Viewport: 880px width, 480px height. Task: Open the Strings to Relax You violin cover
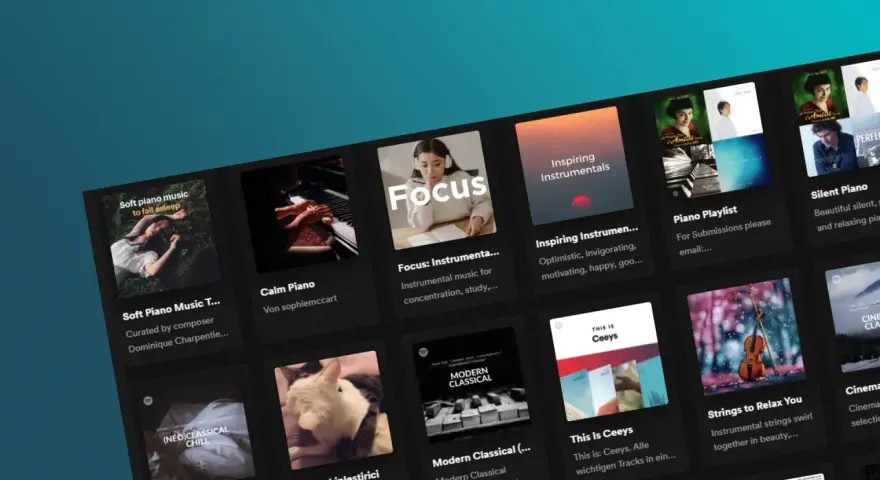click(x=746, y=337)
